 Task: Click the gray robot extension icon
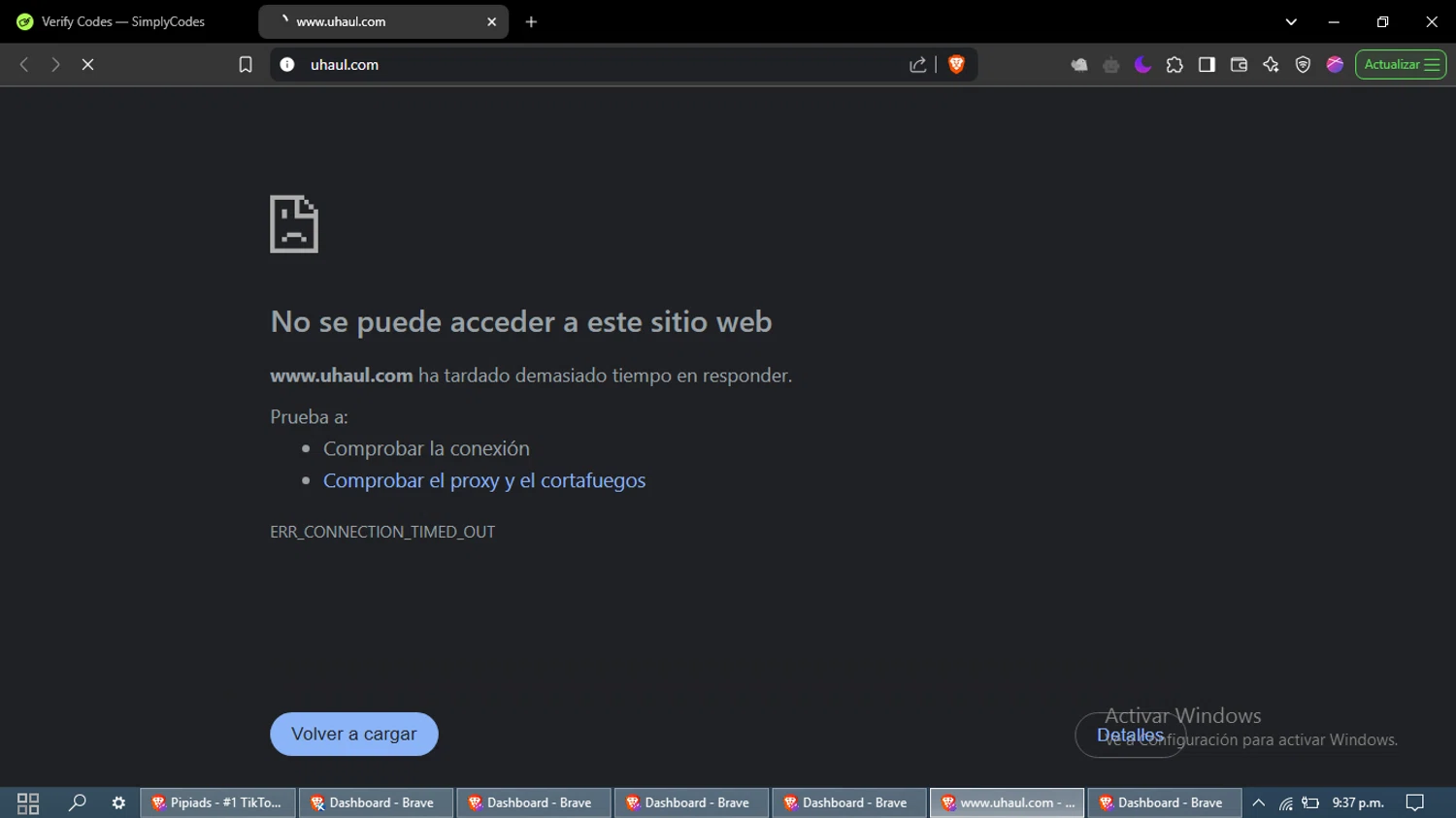[x=1111, y=64]
